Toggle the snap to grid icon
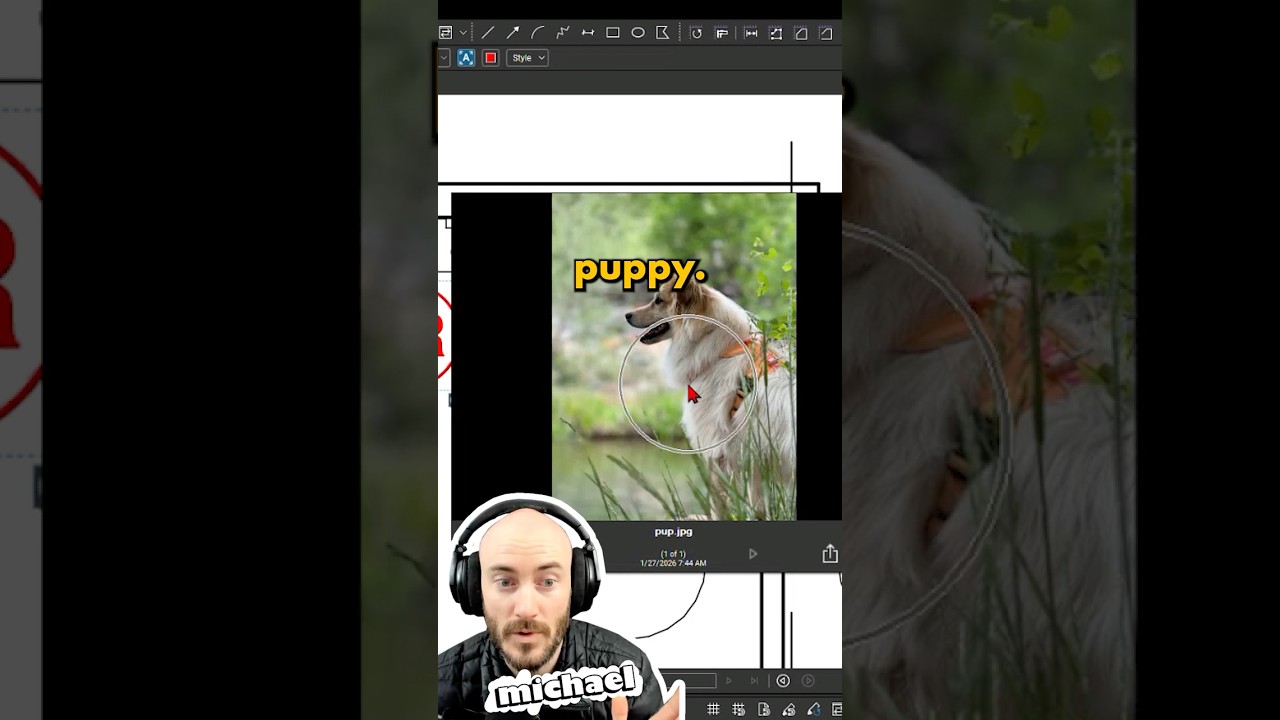Screen dimensions: 1280x720 pyautogui.click(x=738, y=710)
